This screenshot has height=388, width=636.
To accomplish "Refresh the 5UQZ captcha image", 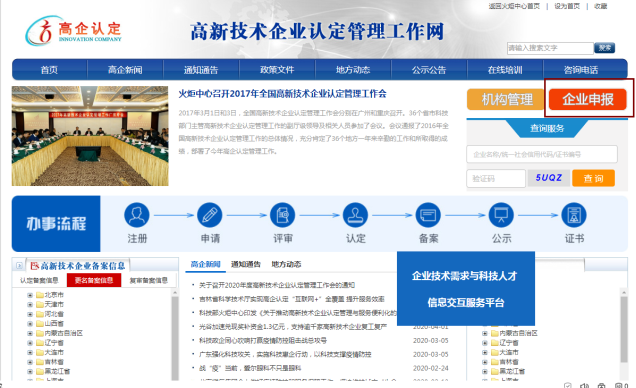I will pyautogui.click(x=548, y=178).
